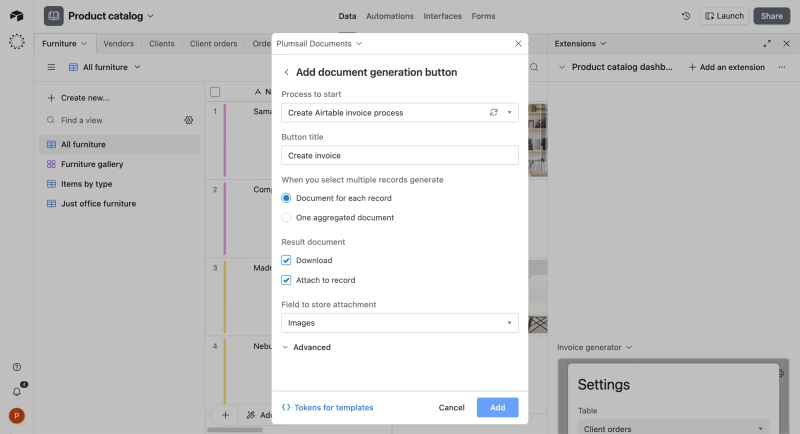Close the Plumsail Documents dialog
This screenshot has width=800, height=434.
518,43
